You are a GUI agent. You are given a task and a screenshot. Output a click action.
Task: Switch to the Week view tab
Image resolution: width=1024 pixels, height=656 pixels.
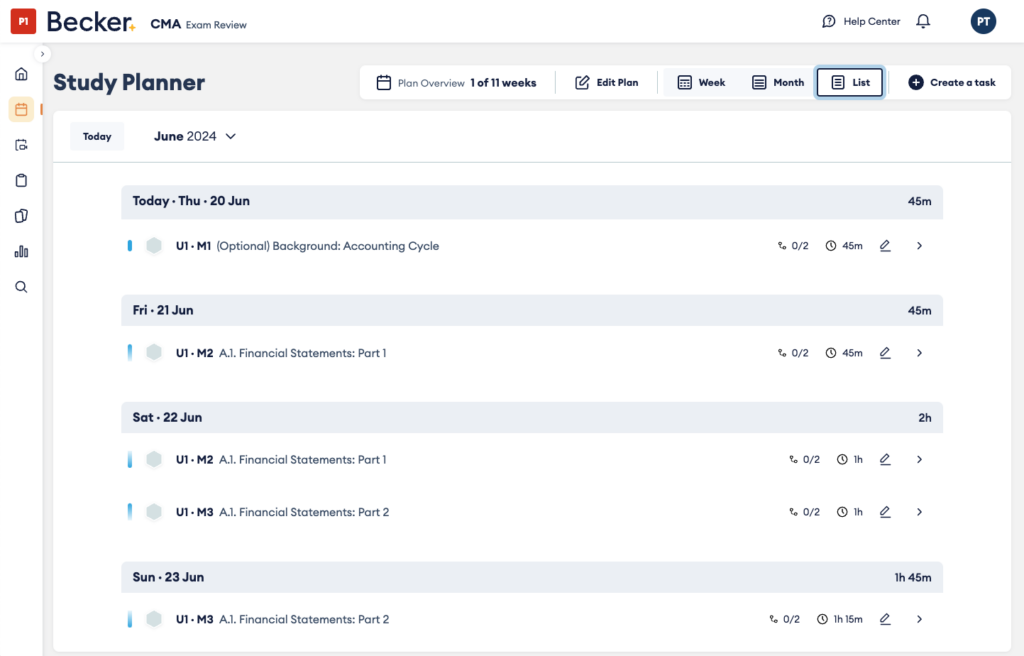pyautogui.click(x=703, y=82)
